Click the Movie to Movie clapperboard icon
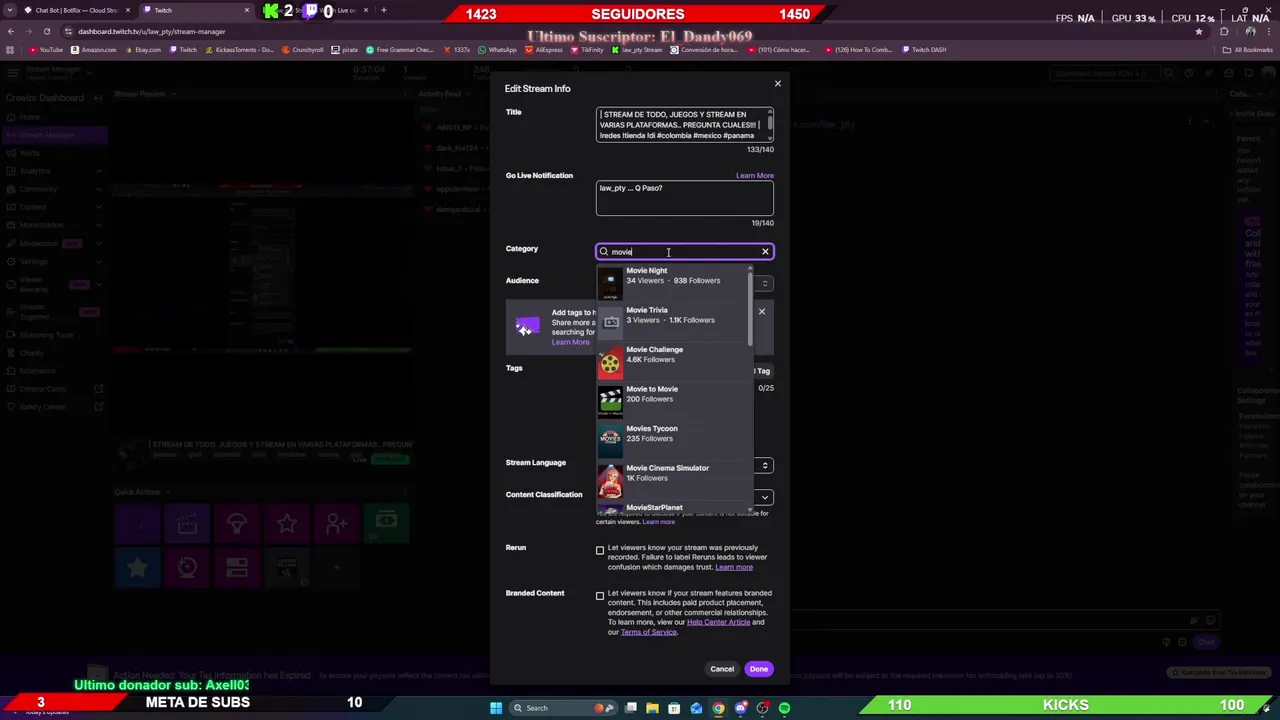Screen dimensions: 1280x720 (610, 401)
